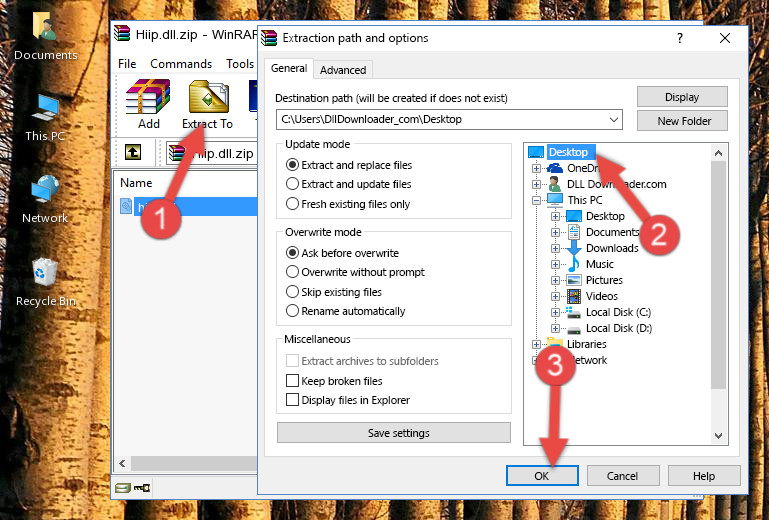Switch to the Advanced tab
769x520 pixels.
coord(343,70)
